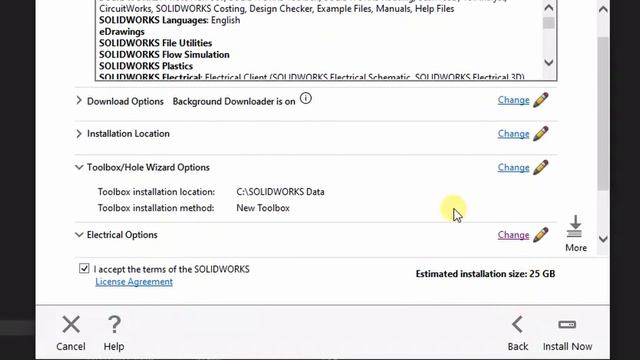This screenshot has width=640, height=360.
Task: Click the SOLIDWORKS Languages: English line
Action: 169,20
